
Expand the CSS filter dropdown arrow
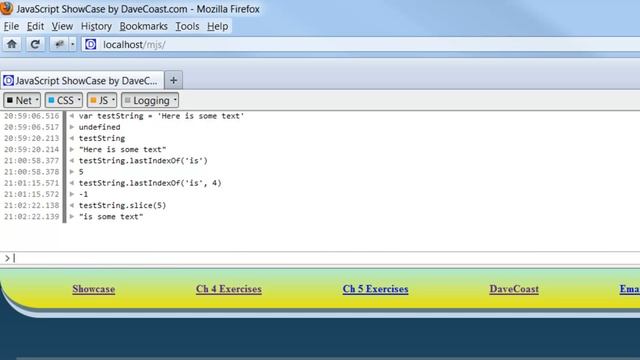pos(79,100)
